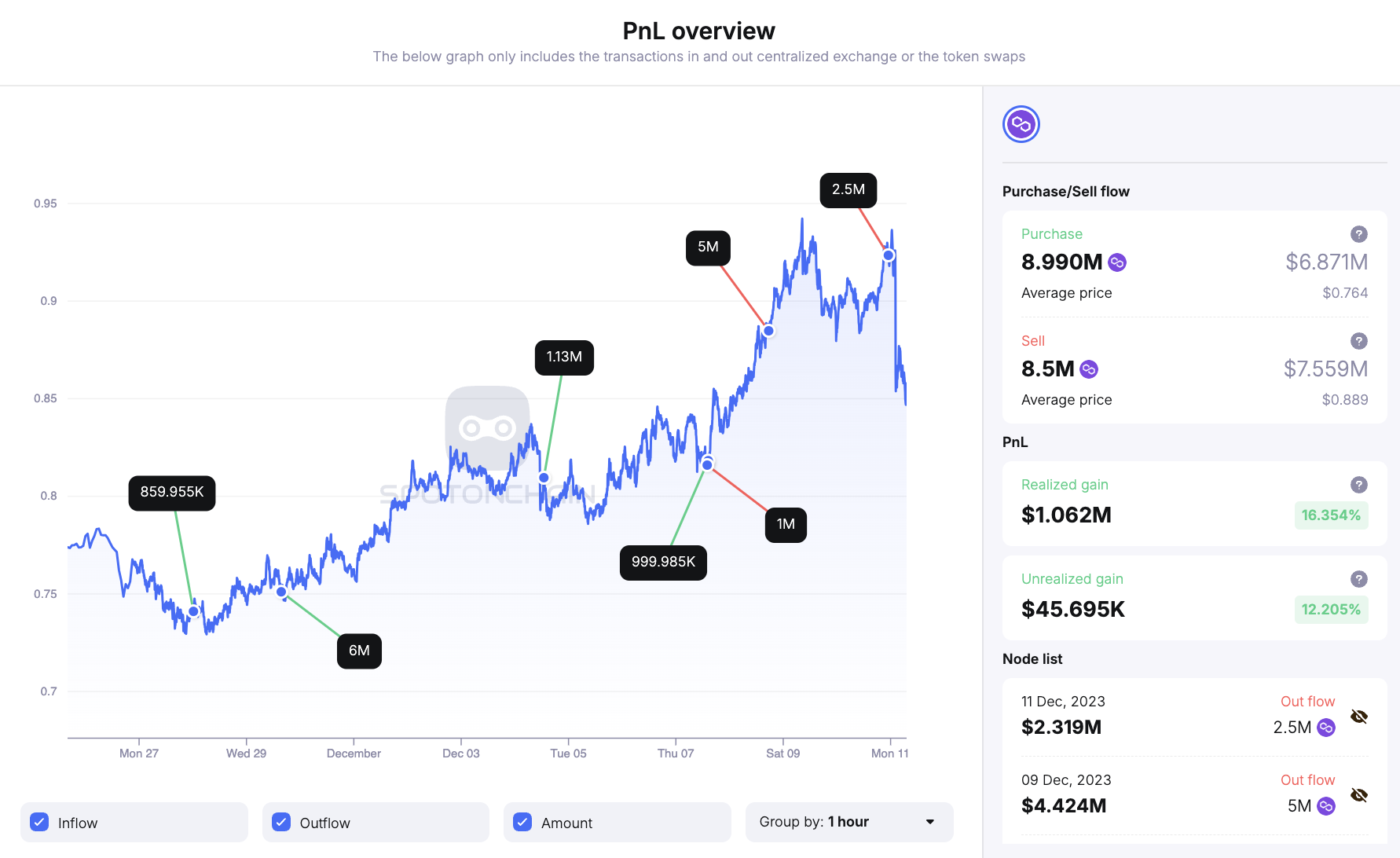Click the token icon next to Sell 8.5M
The height and width of the screenshot is (858, 1400).
(x=1089, y=368)
